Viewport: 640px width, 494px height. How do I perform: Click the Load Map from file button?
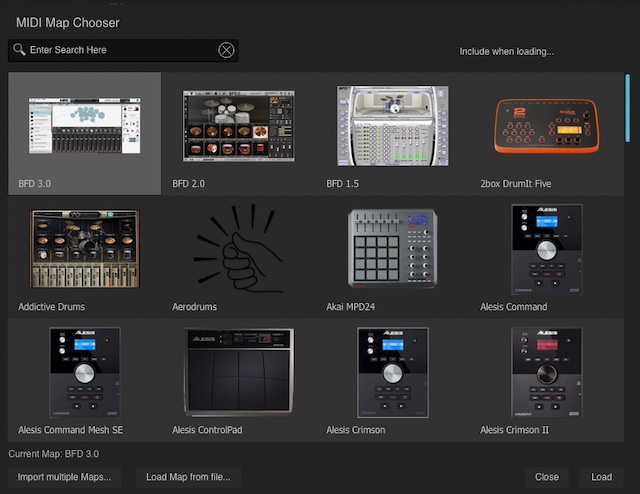188,477
